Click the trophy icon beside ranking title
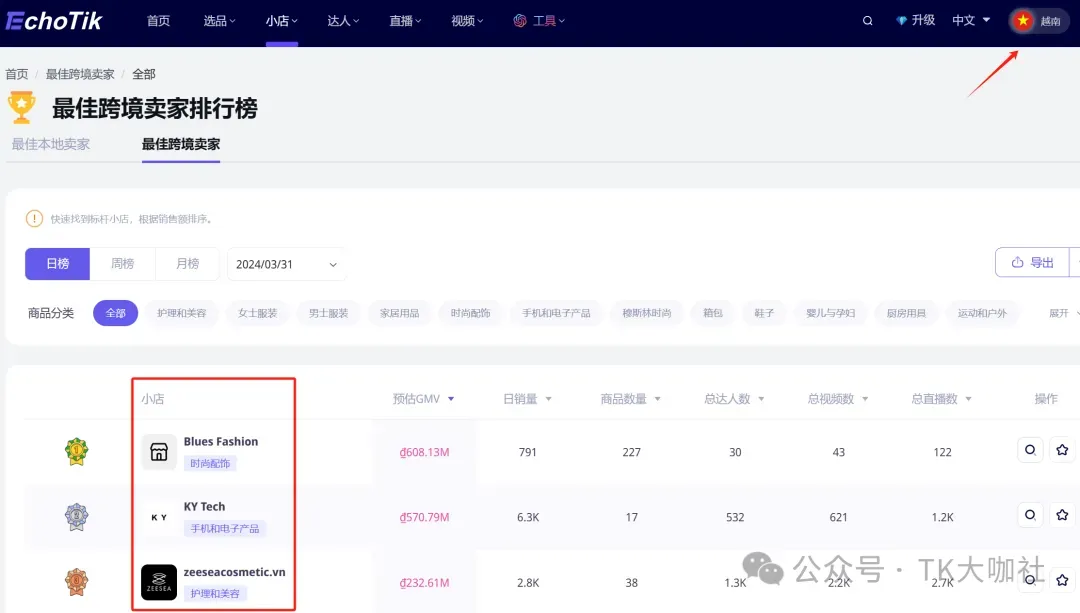1080x613 pixels. click(21, 107)
